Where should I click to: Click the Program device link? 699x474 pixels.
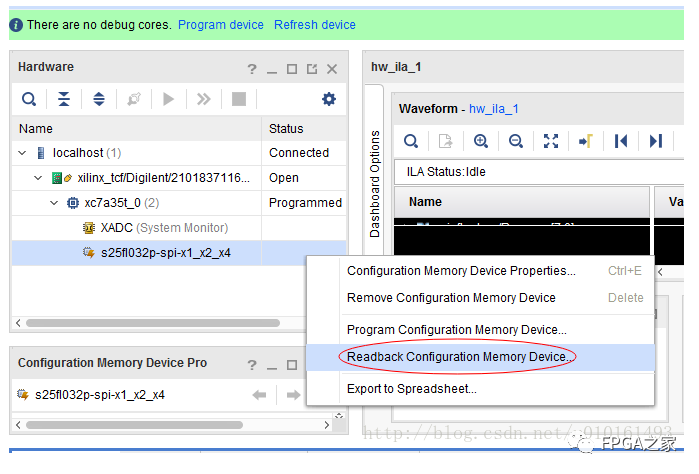221,25
